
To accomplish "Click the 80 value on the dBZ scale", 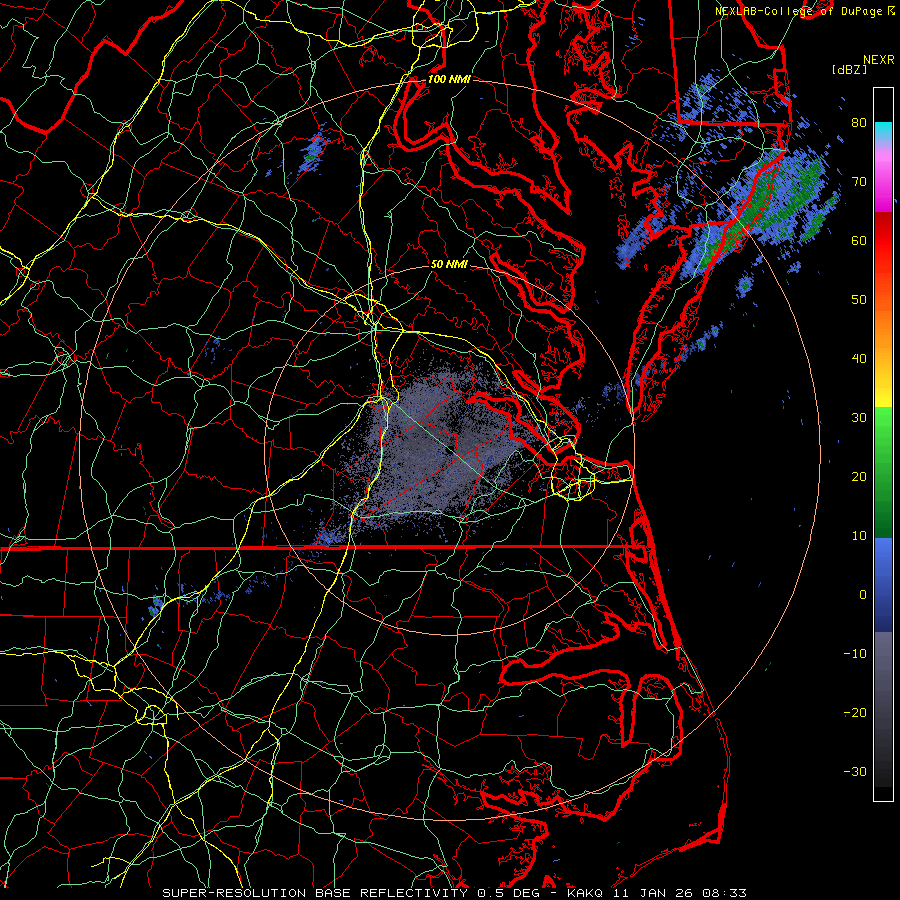I will [859, 123].
